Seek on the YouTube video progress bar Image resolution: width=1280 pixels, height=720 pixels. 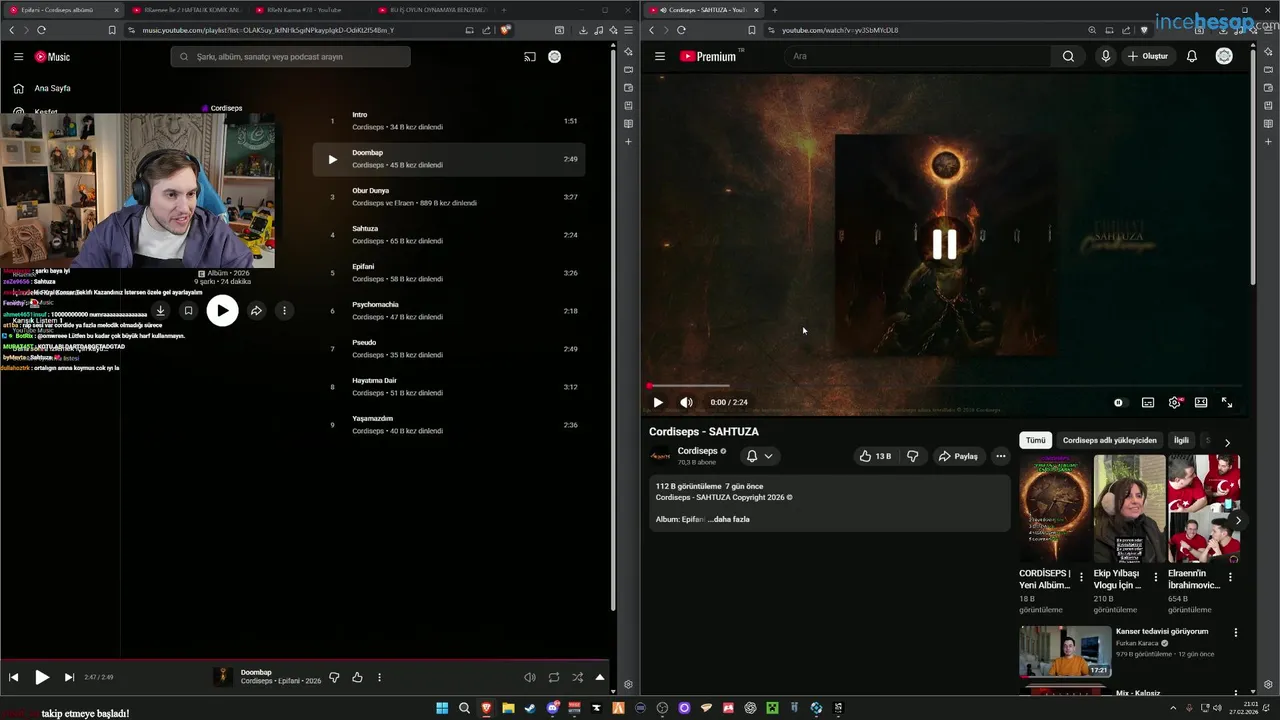(945, 385)
